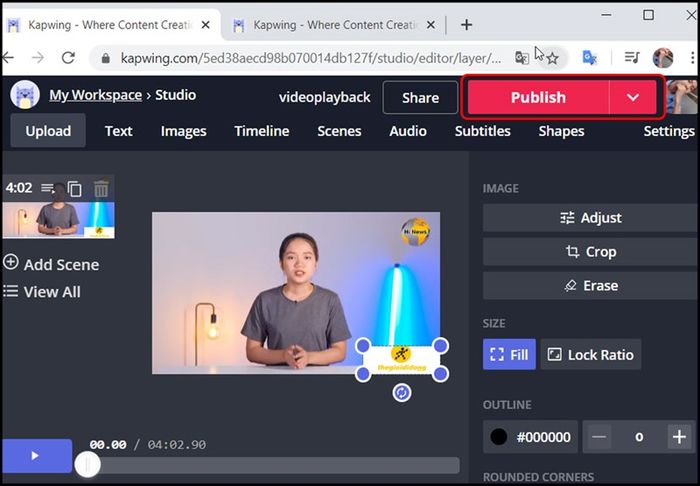The width and height of the screenshot is (700, 486).
Task: Open scene reorder list icon beside 4:02
Action: [48, 188]
